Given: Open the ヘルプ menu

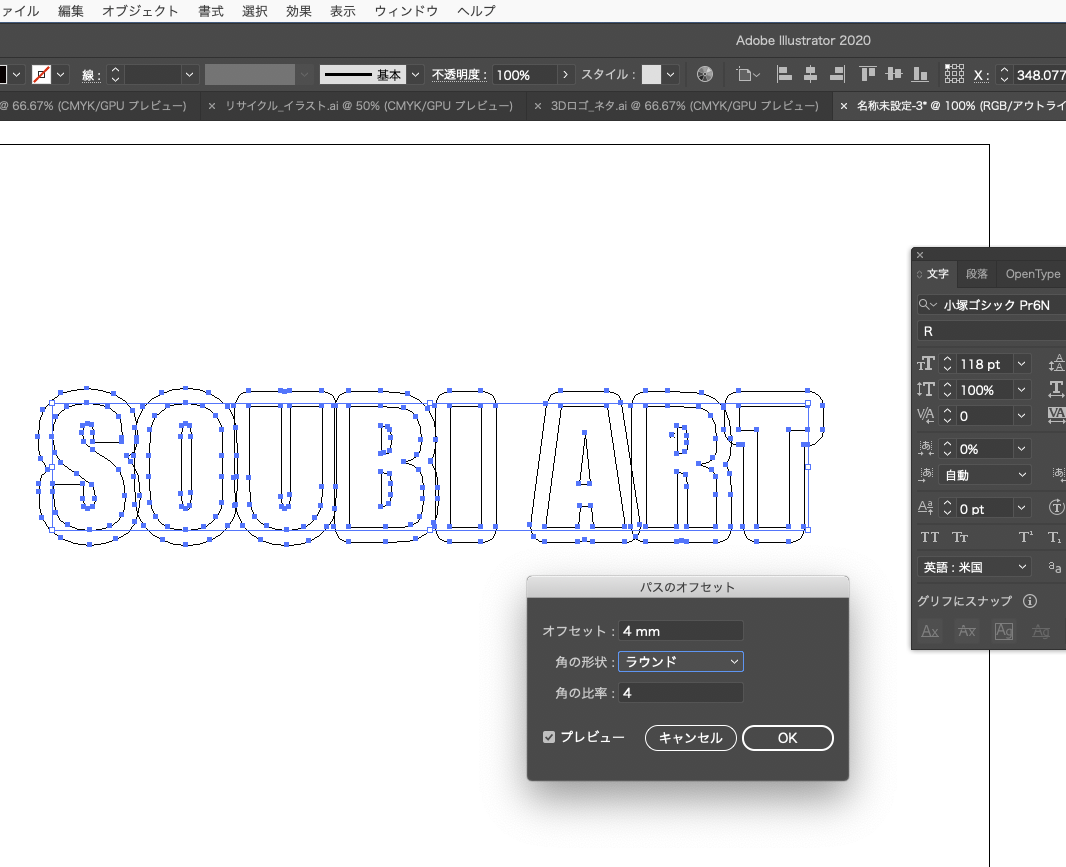Looking at the screenshot, I should pos(476,11).
